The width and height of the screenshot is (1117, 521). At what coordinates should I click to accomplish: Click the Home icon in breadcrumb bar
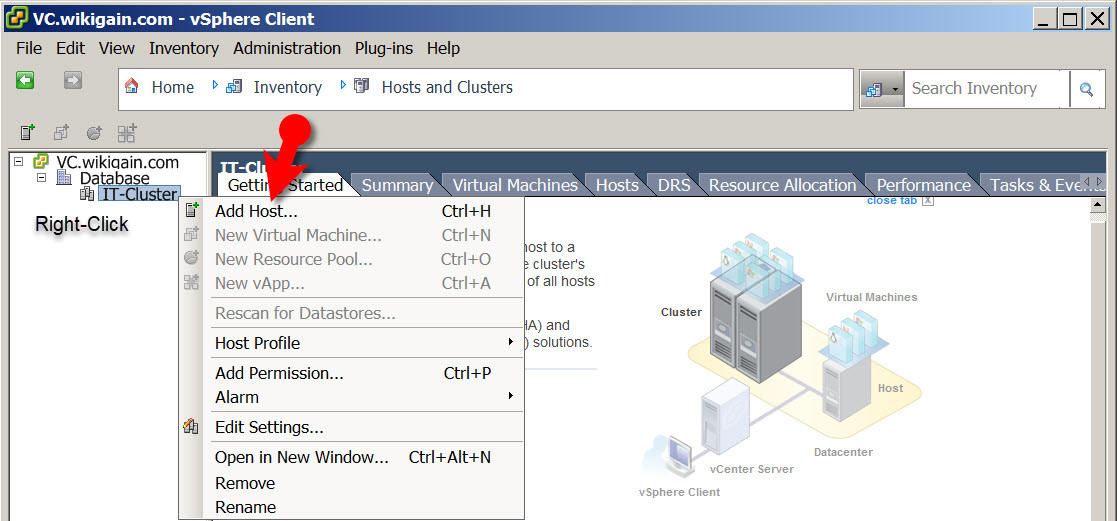point(132,86)
